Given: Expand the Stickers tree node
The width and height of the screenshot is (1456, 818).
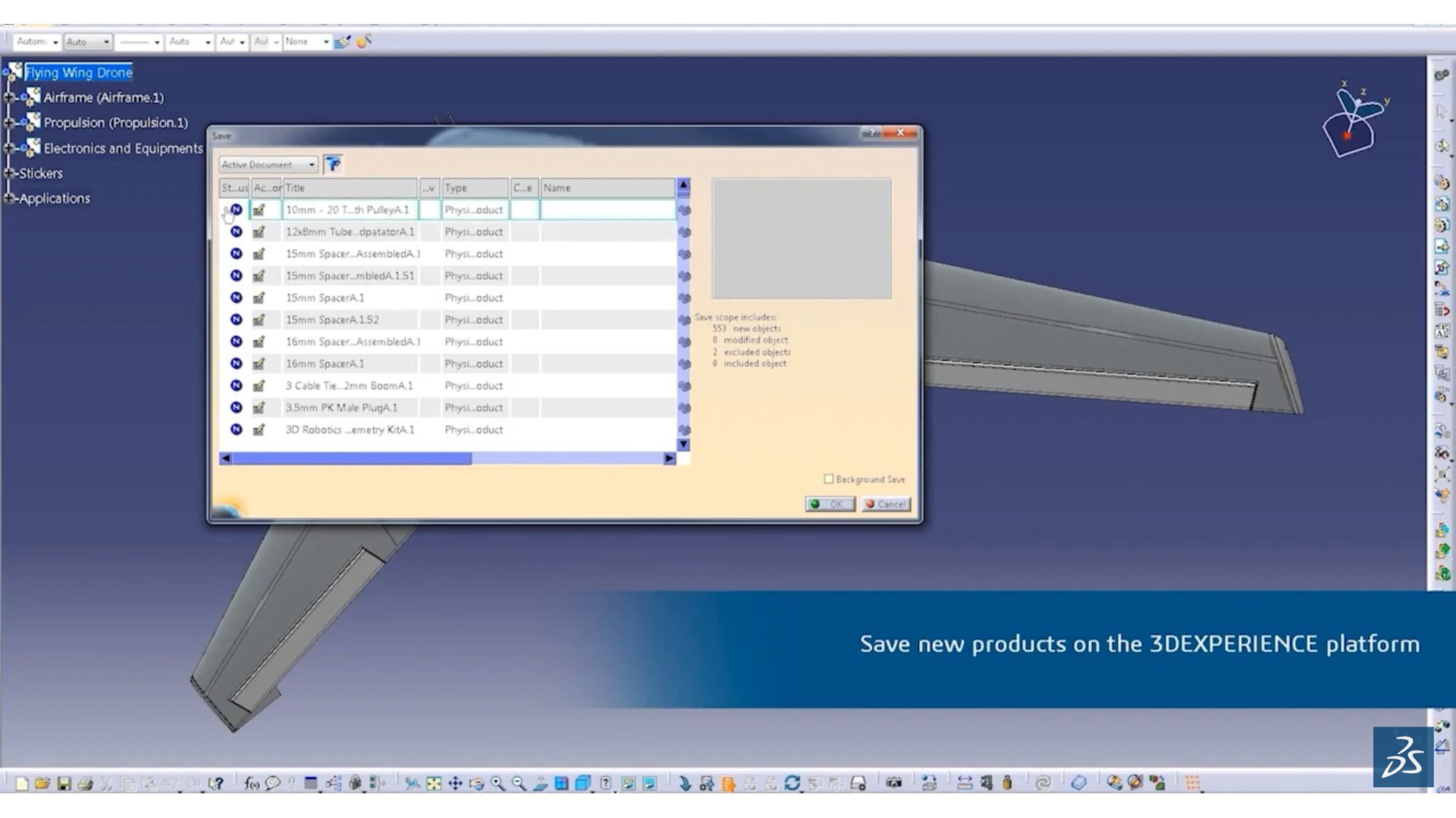Looking at the screenshot, I should click(9, 173).
